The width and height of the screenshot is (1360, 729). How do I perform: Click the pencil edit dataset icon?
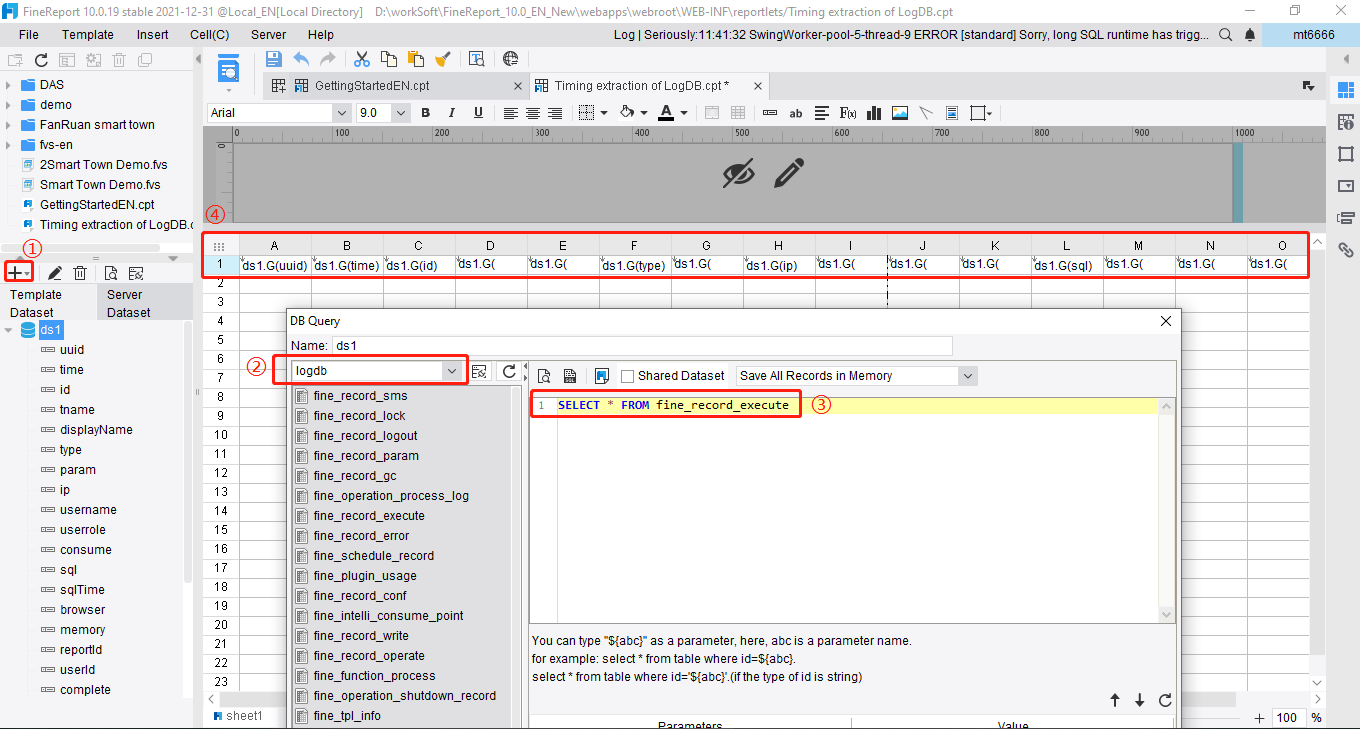tap(55, 272)
